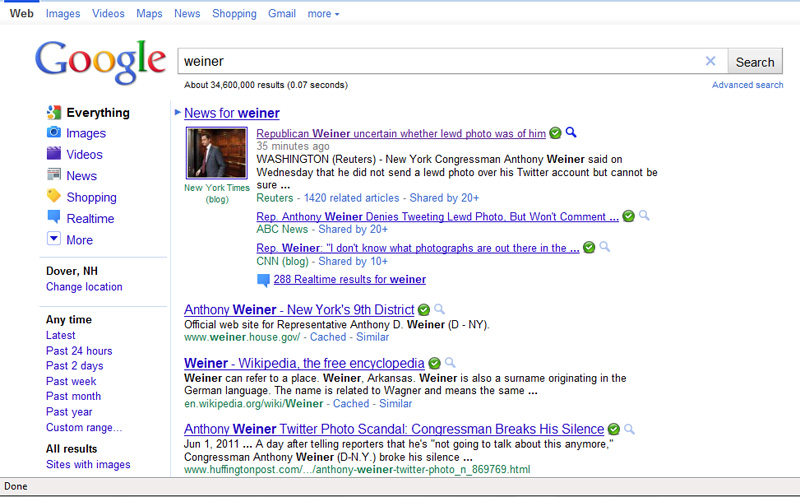Click magnifier preview after CNN 'I don't know' headline
Screen dimensions: 800x497
605,247
